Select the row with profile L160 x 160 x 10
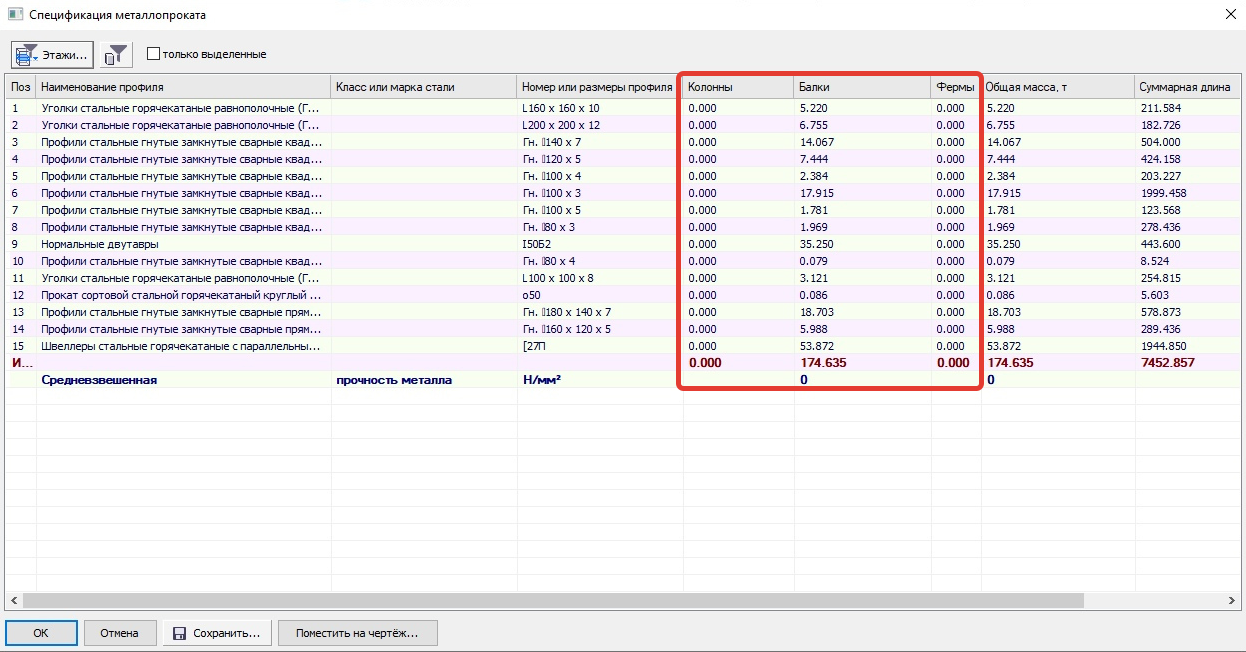1246x652 pixels. (x=560, y=108)
